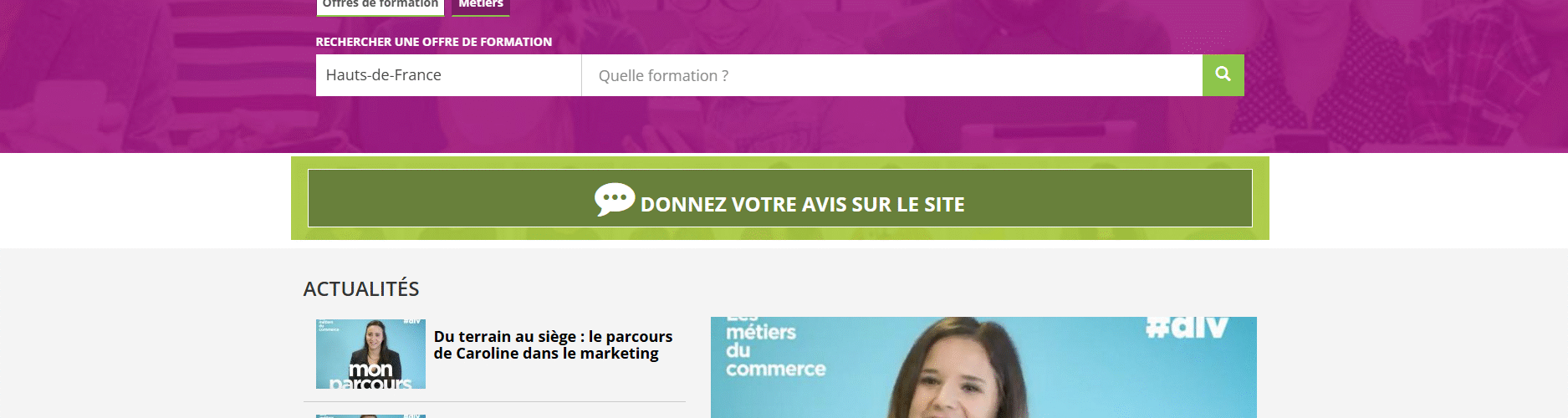Click the 'mon parcours' overlay on Caroline's thumbnail

[x=370, y=375]
